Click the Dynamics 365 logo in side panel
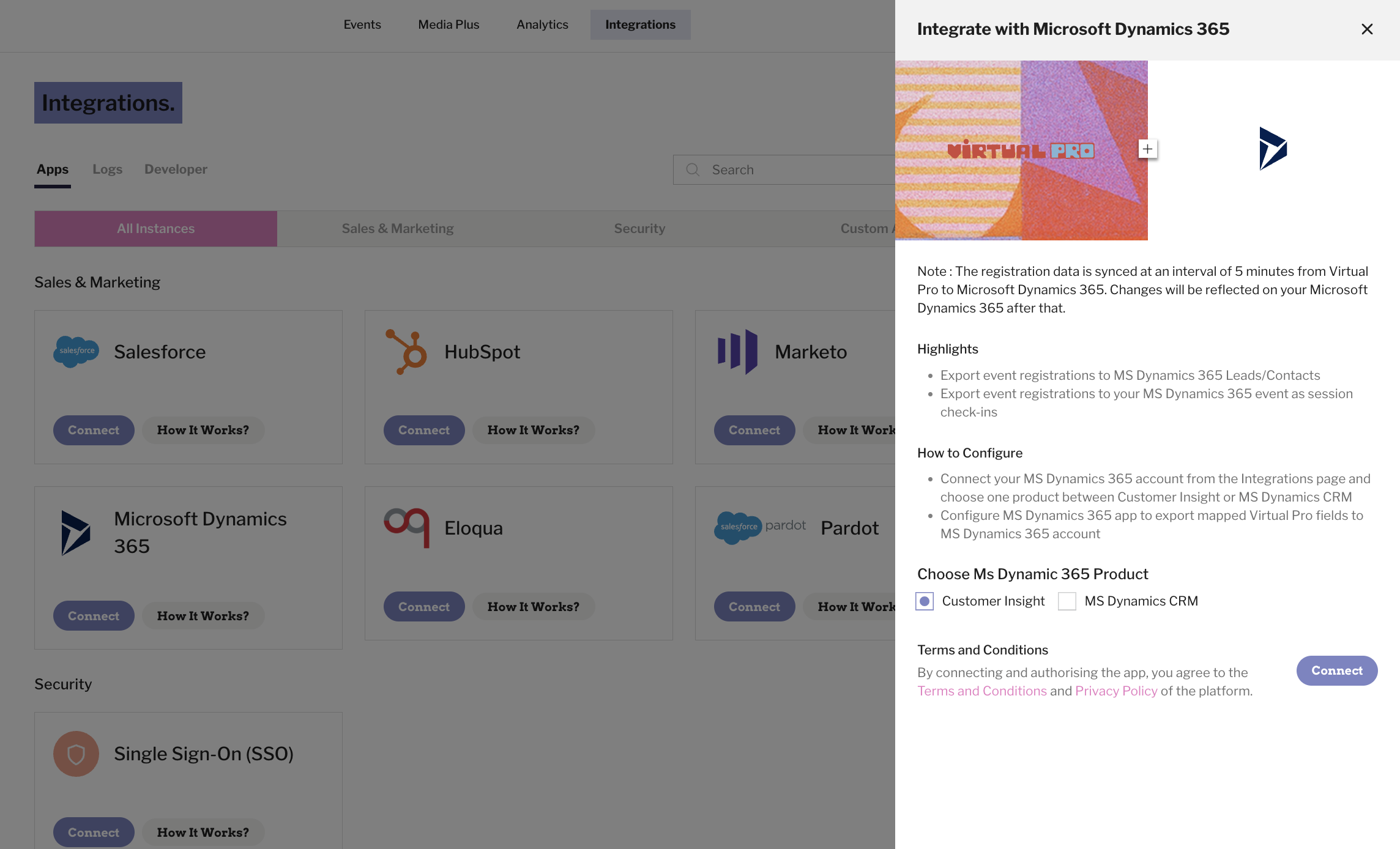Viewport: 1400px width, 849px height. coord(1273,149)
